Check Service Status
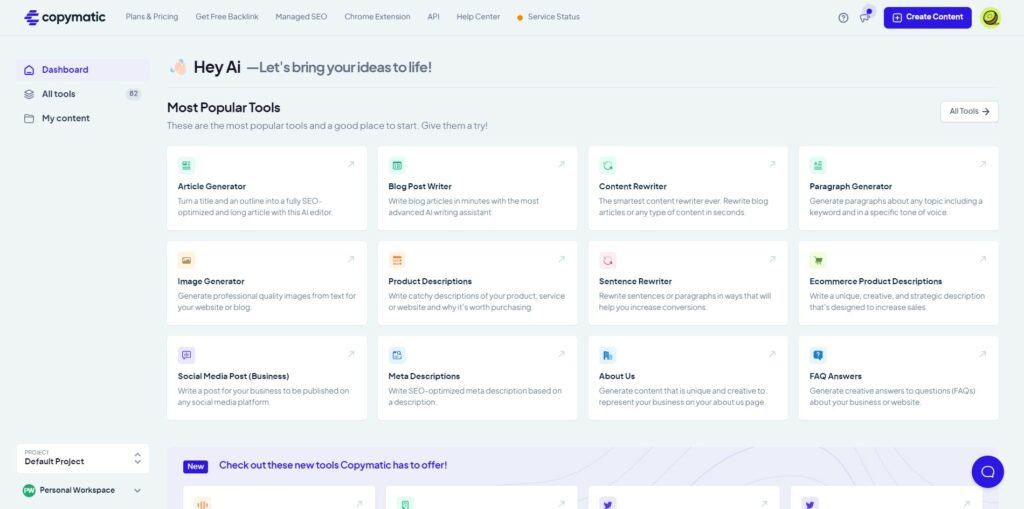 pos(548,17)
